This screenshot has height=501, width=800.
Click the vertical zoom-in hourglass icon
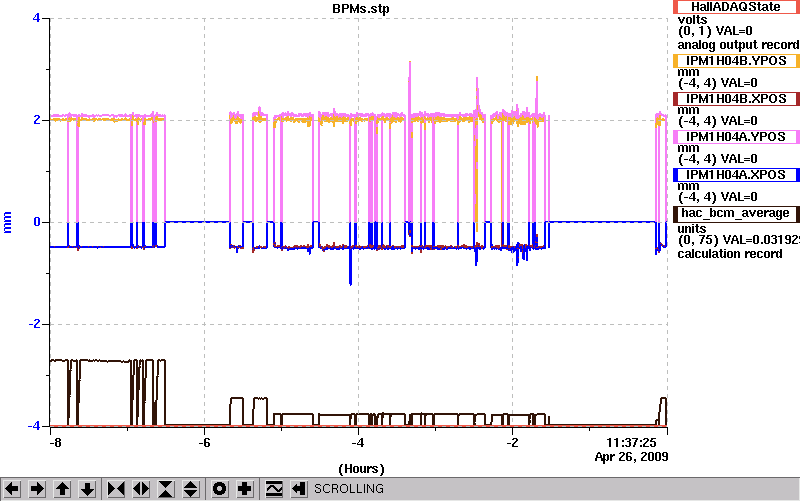tap(166, 489)
